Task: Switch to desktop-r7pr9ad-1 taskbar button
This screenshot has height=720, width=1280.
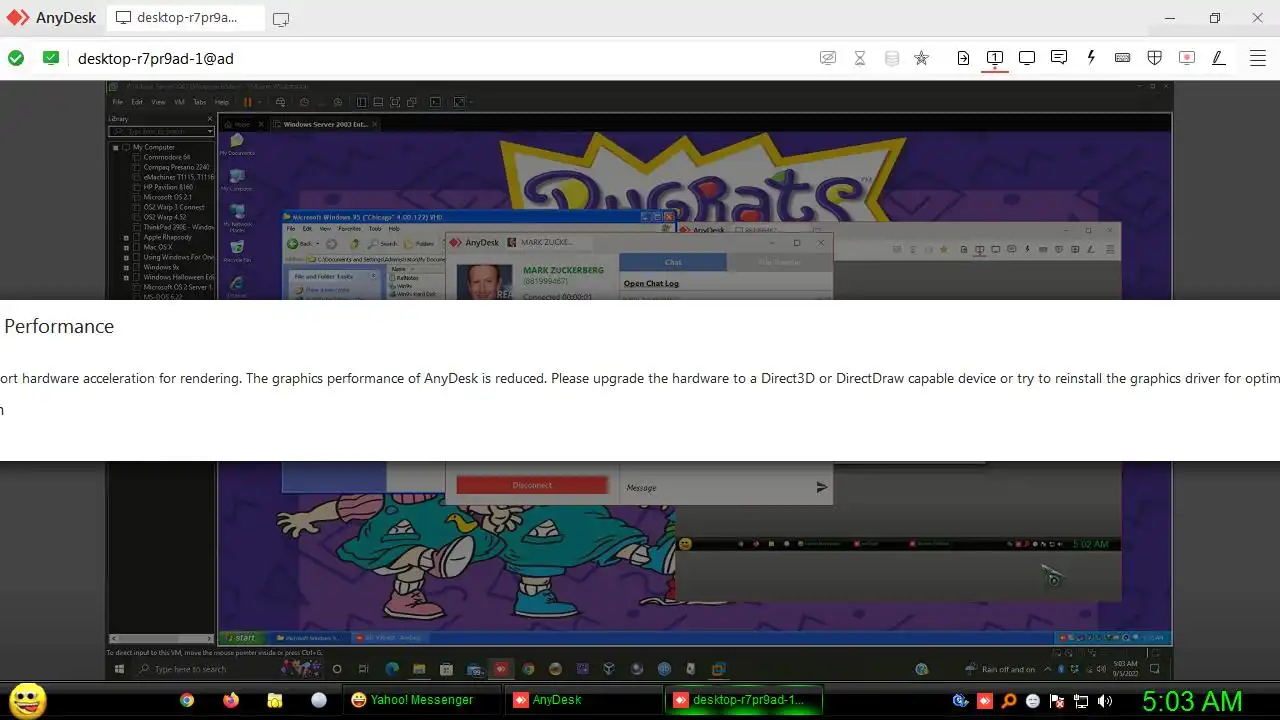Action: [x=745, y=700]
